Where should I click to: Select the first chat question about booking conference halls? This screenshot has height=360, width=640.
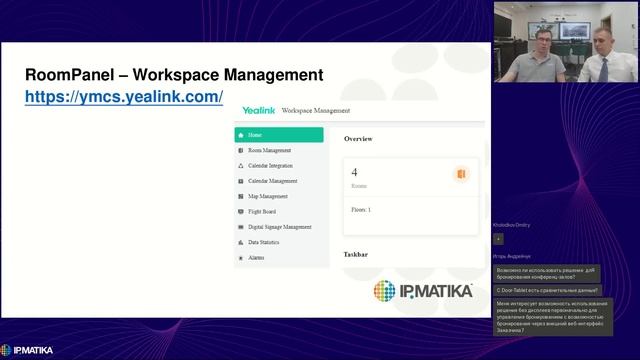pos(546,273)
